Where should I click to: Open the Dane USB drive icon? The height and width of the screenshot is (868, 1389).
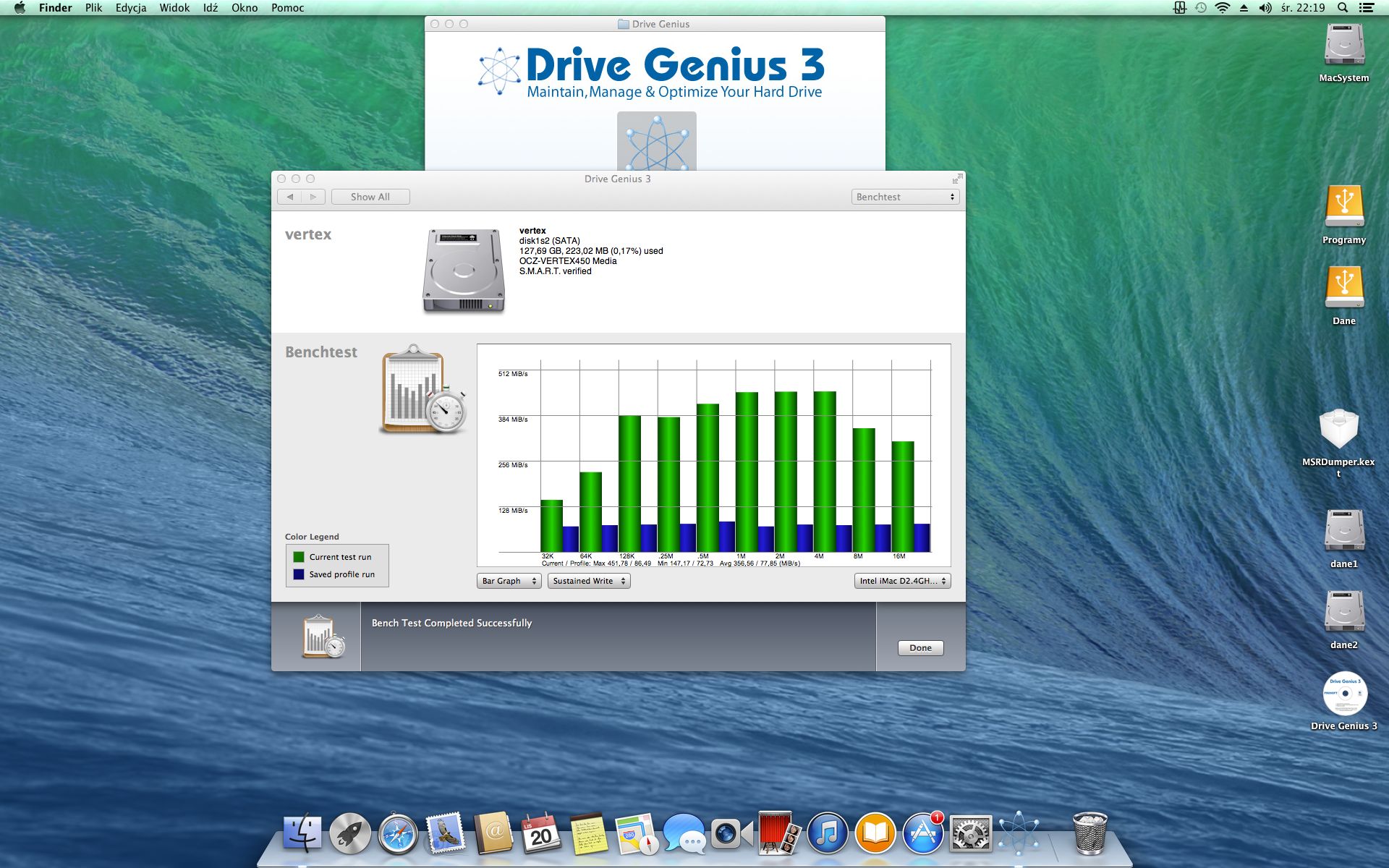point(1344,287)
